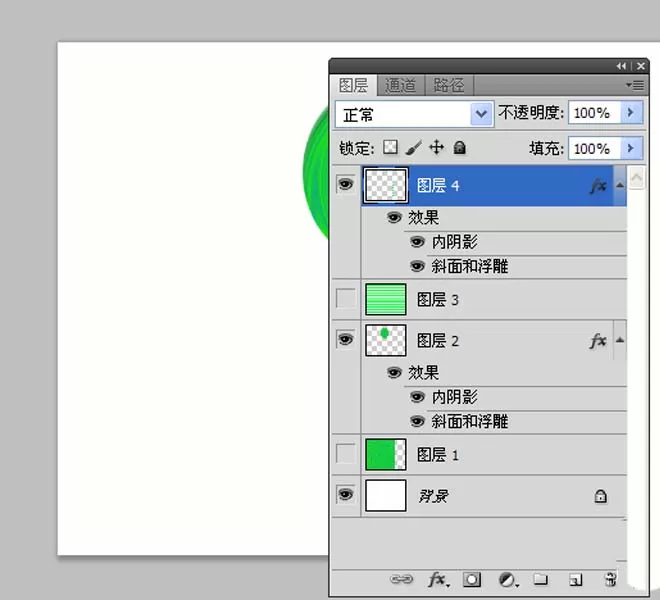660x600 pixels.
Task: Select the 图层 3 thumbnail
Action: pyautogui.click(x=386, y=299)
